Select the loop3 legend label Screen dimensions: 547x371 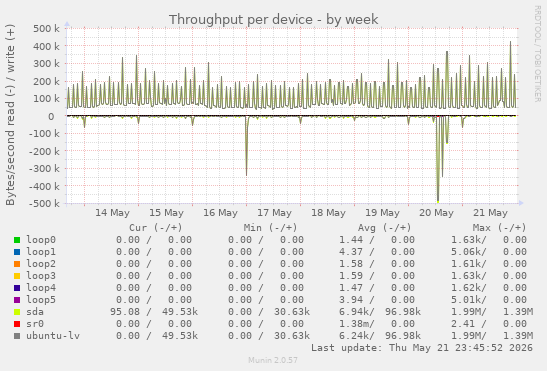[41, 276]
